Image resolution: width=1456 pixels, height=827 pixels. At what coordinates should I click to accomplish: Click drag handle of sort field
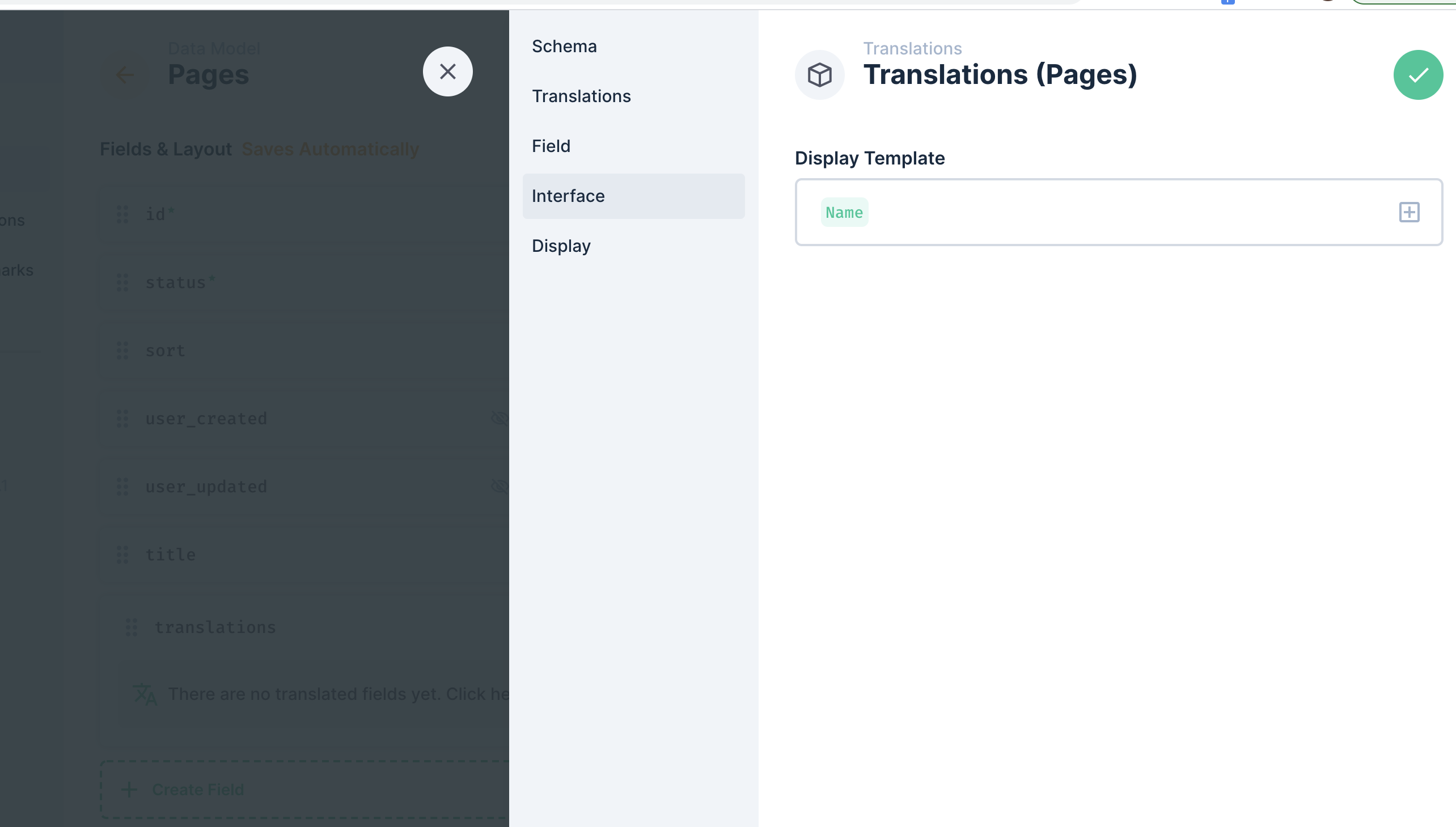122,351
